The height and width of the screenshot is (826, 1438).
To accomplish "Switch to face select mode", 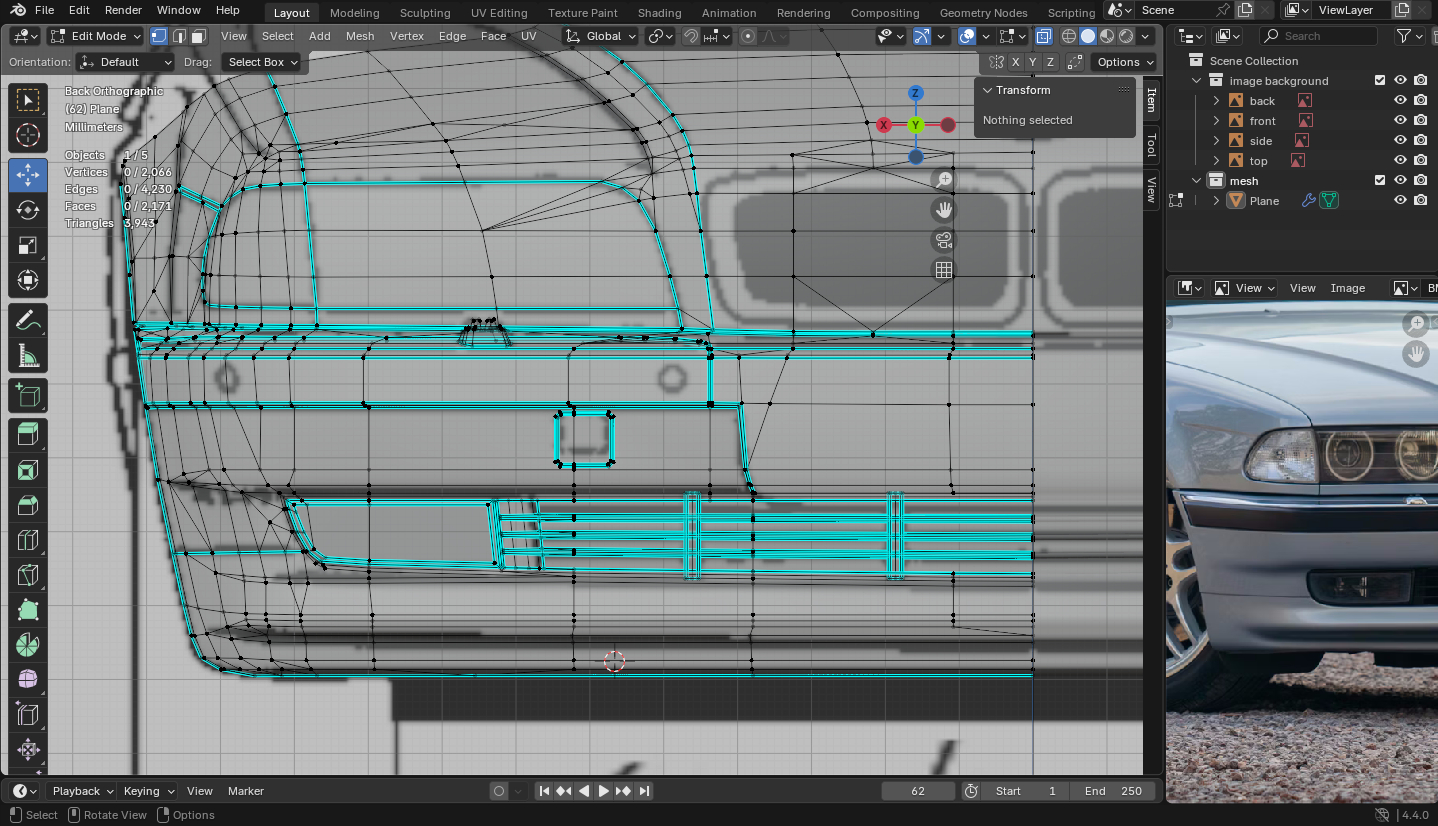I will 199,36.
